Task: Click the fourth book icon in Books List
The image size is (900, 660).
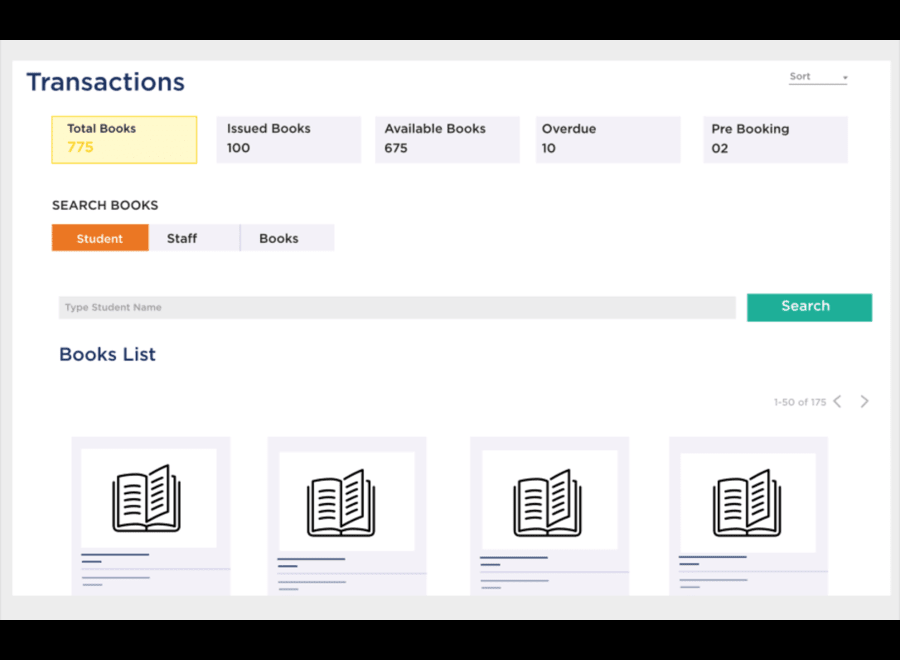Action: (747, 502)
